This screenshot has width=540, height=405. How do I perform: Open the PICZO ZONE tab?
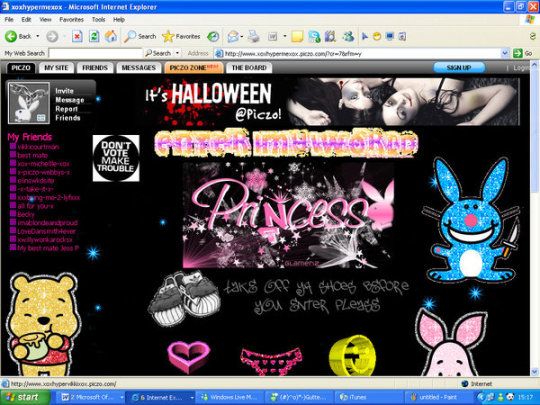(194, 68)
